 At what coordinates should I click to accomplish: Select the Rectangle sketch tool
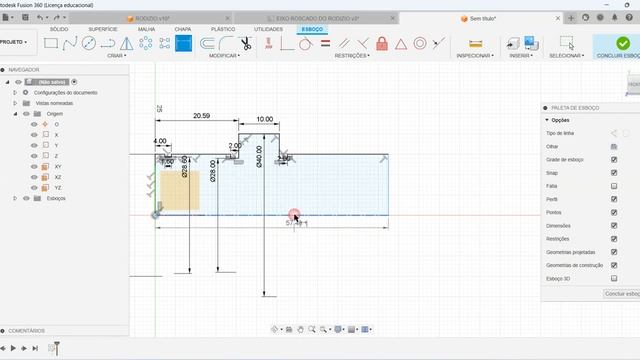pyautogui.click(x=51, y=43)
